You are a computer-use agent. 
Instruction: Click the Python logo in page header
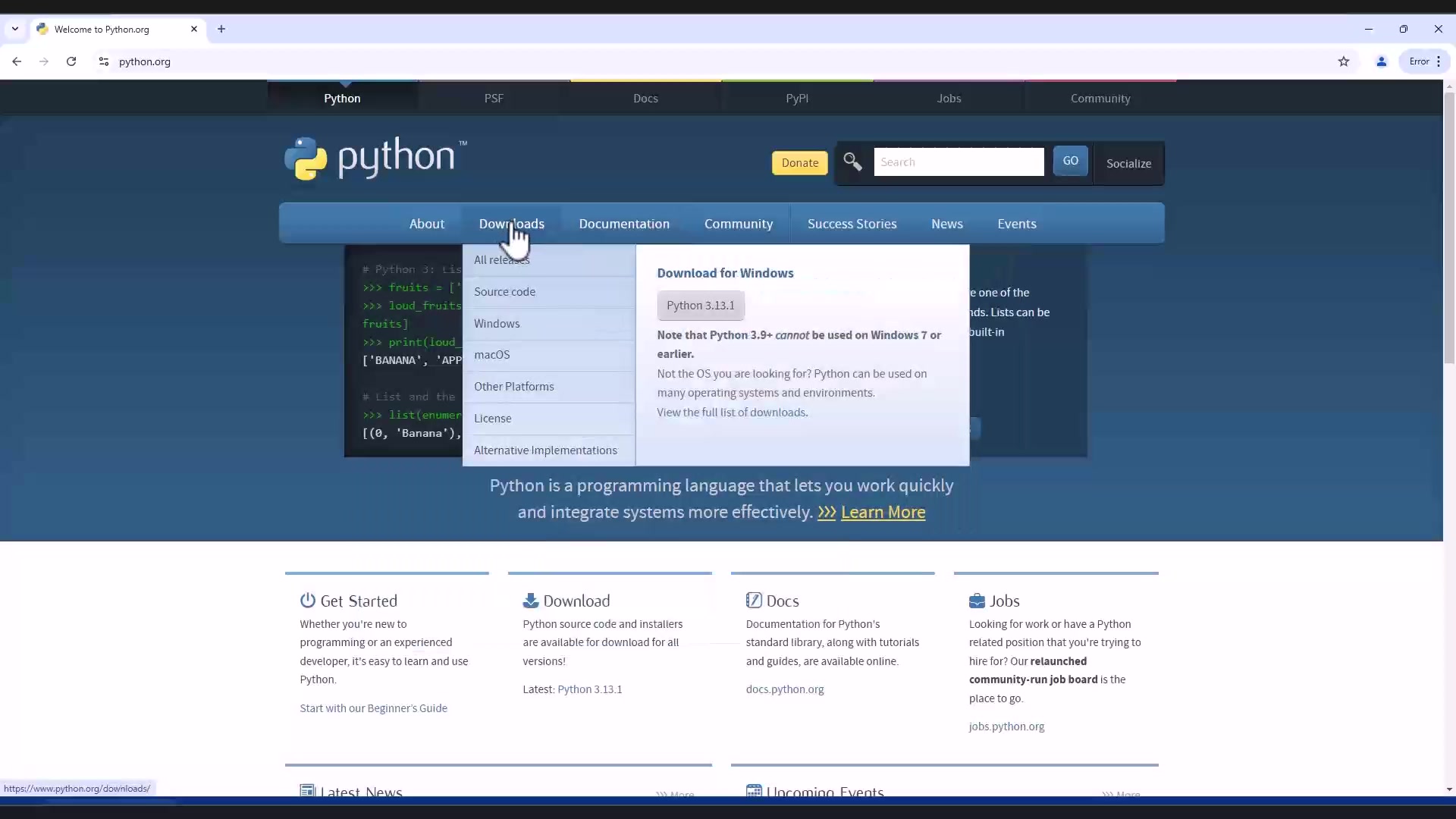pyautogui.click(x=375, y=158)
